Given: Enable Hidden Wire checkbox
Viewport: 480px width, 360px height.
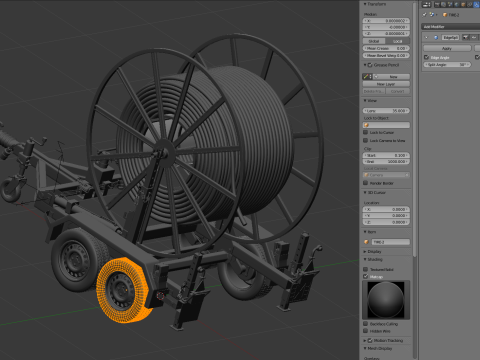Looking at the screenshot, I should [x=366, y=331].
